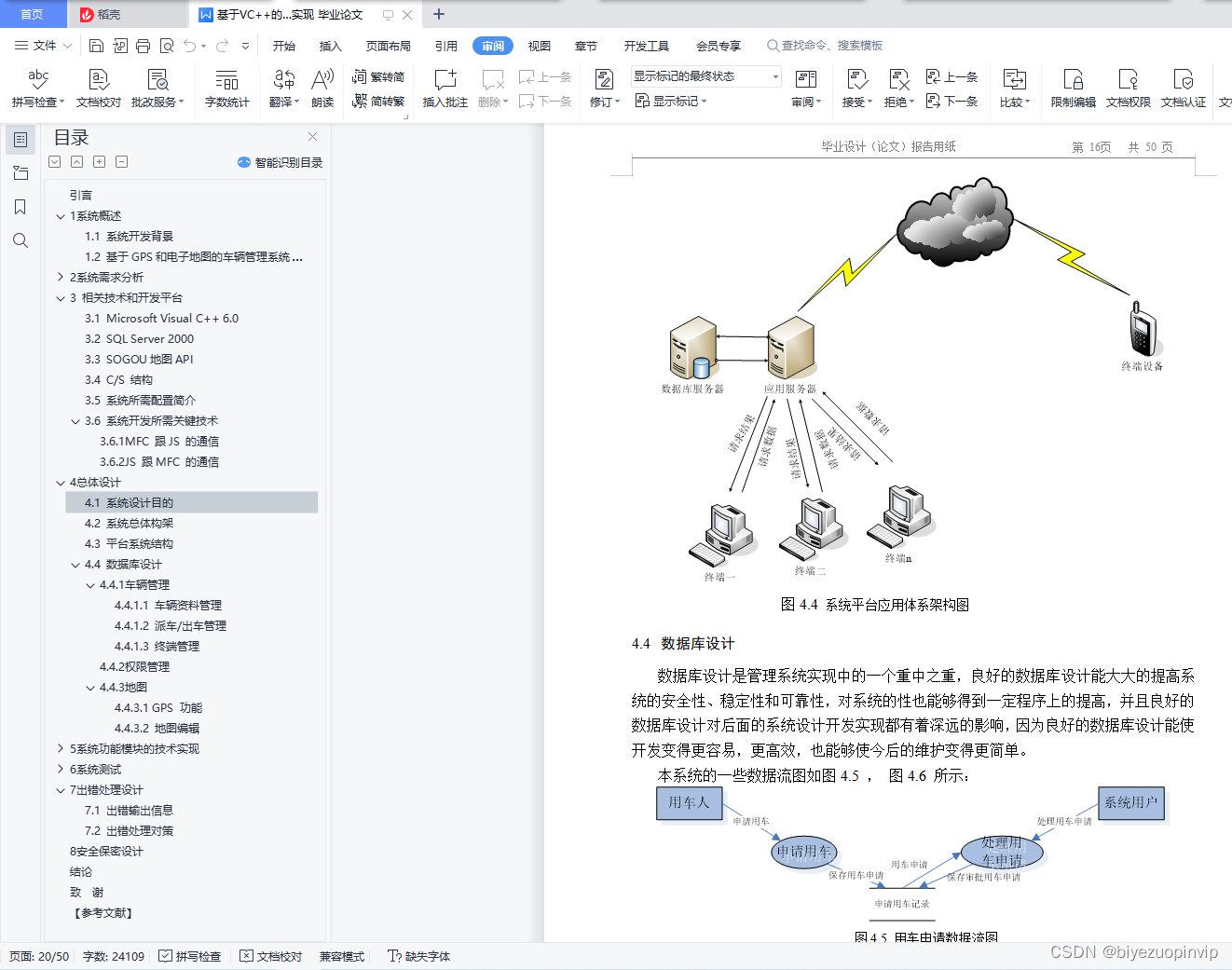Open the 比较 compare documents tool
The height and width of the screenshot is (970, 1232).
[x=1012, y=89]
